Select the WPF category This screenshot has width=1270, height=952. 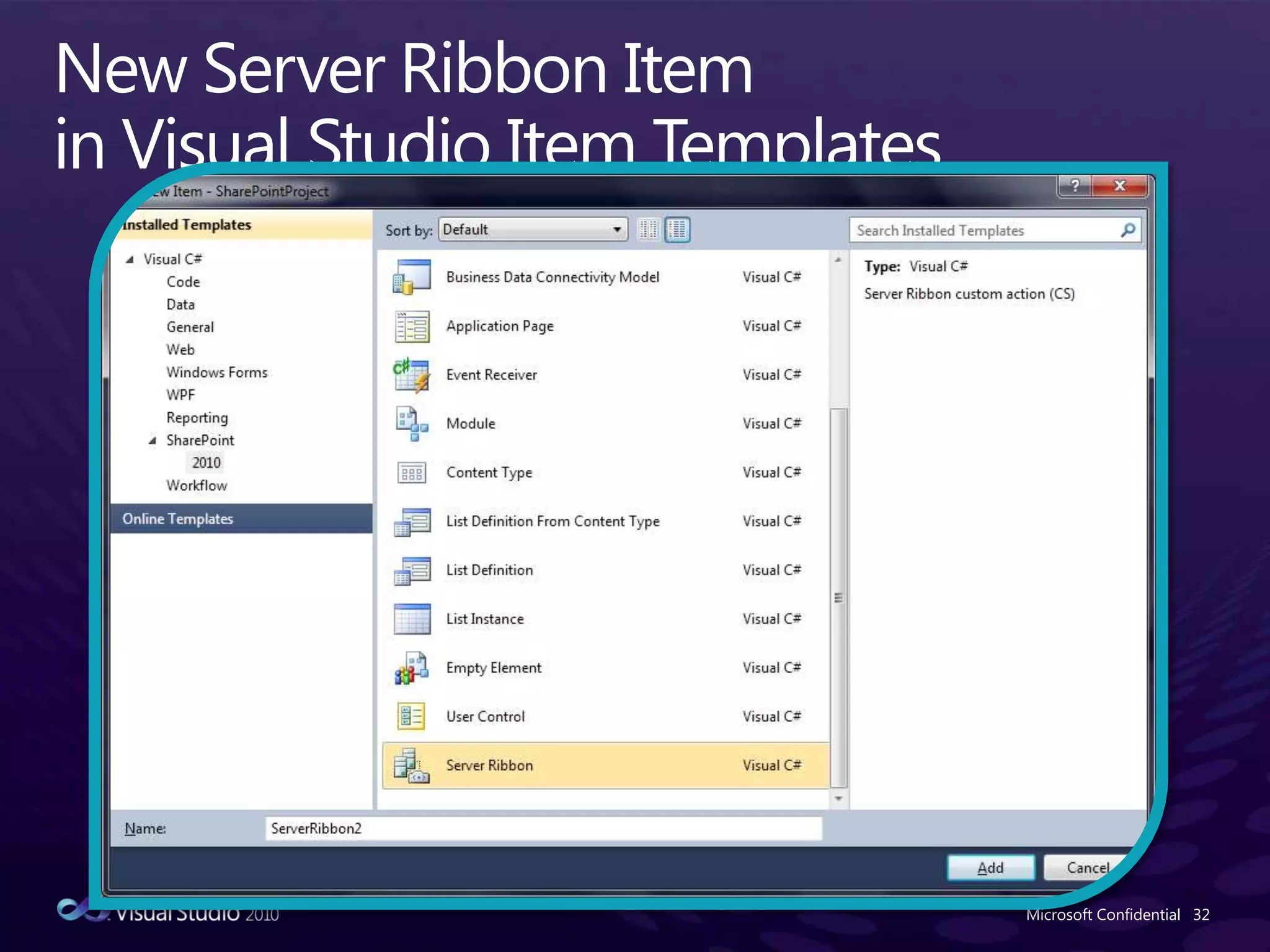click(x=180, y=395)
